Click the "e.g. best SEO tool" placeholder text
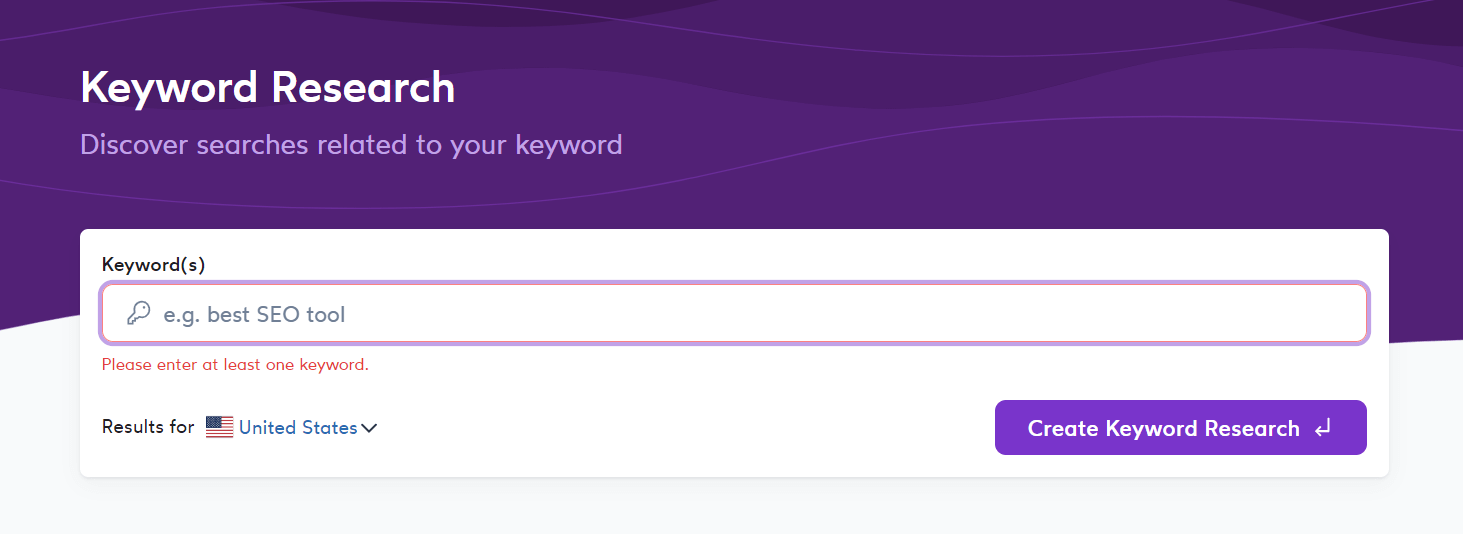The image size is (1463, 534). coord(254,314)
